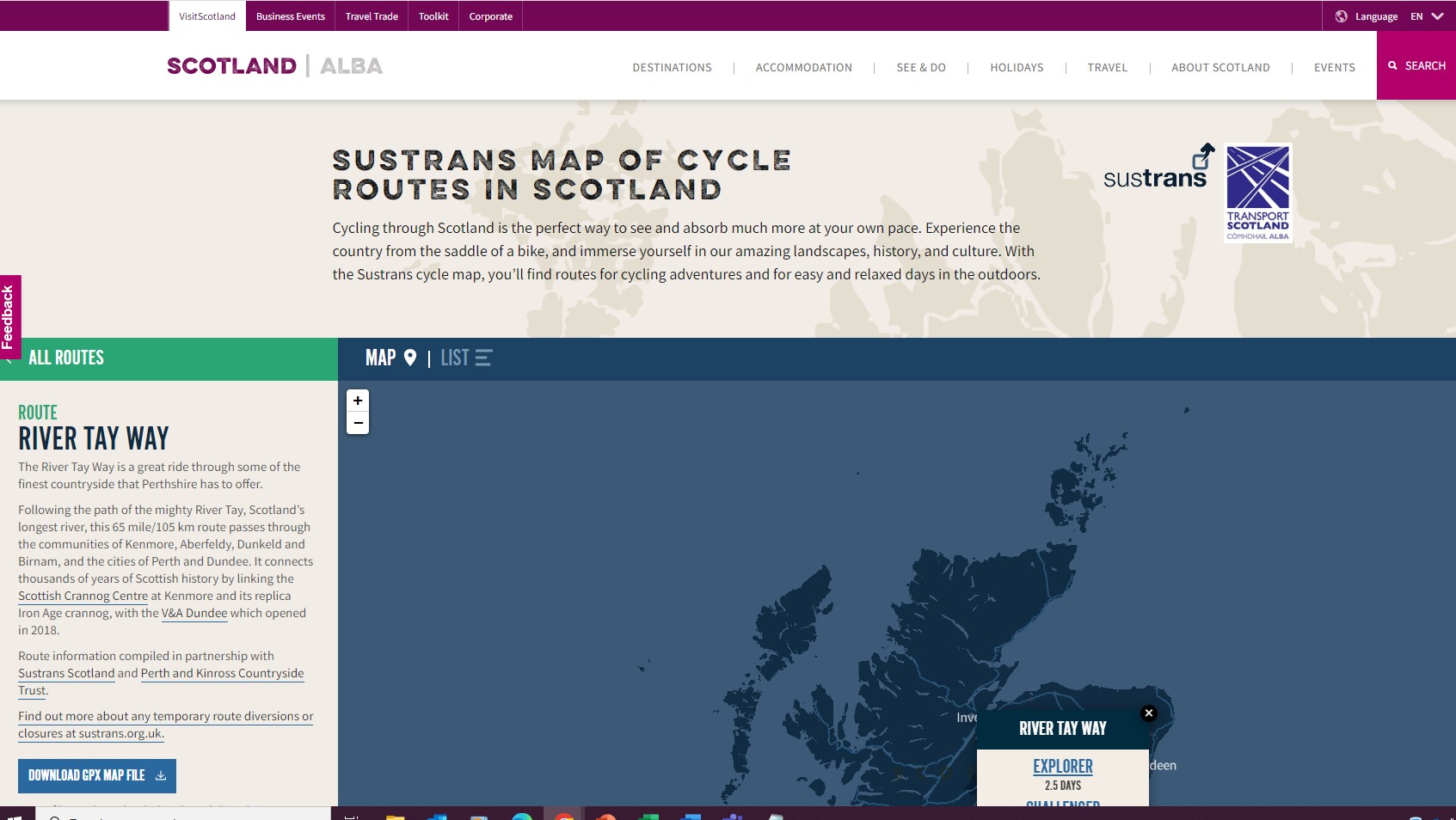Click the green ROUTE label
The height and width of the screenshot is (820, 1456).
38,413
